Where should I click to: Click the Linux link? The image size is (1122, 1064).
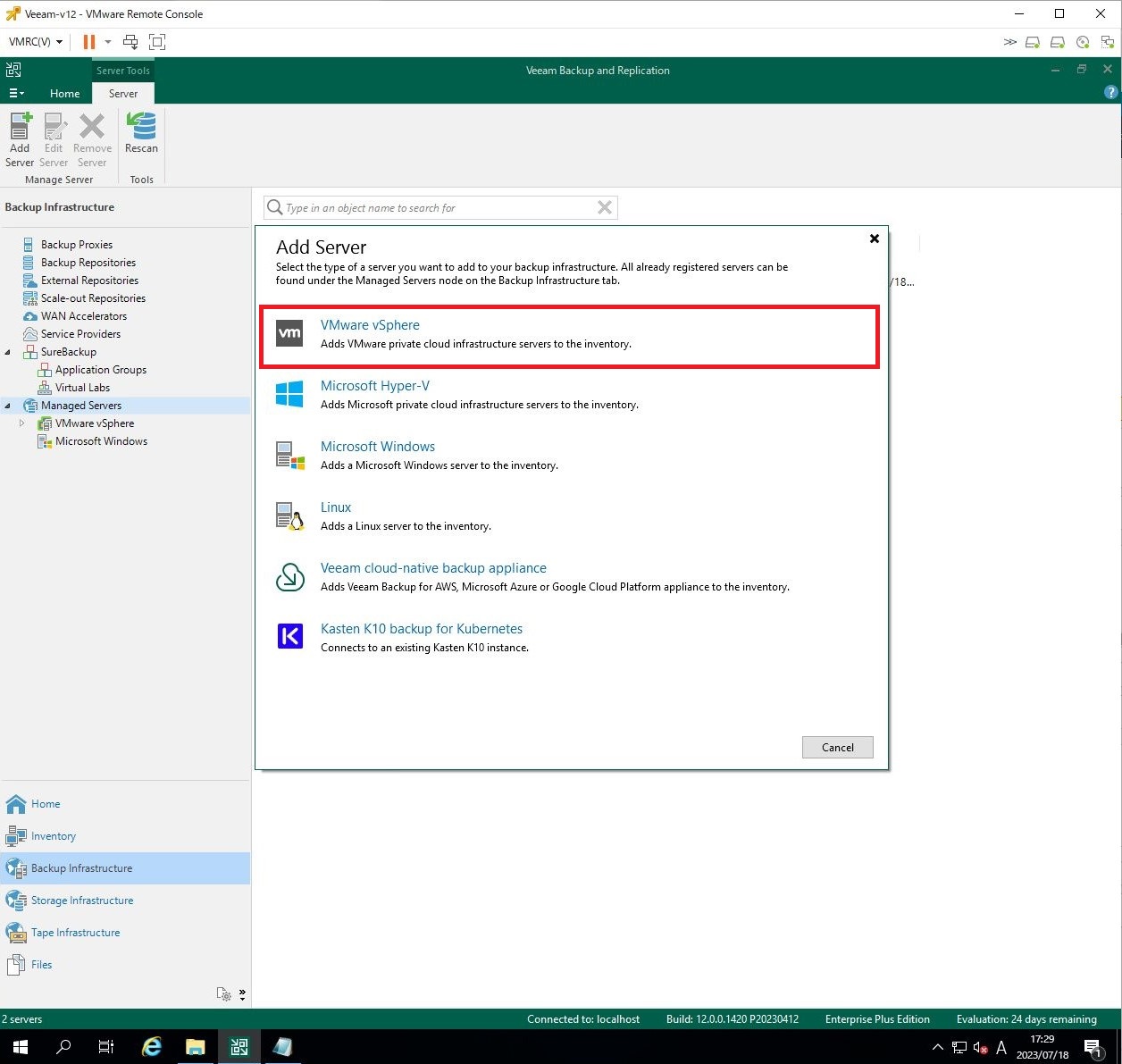tap(336, 507)
